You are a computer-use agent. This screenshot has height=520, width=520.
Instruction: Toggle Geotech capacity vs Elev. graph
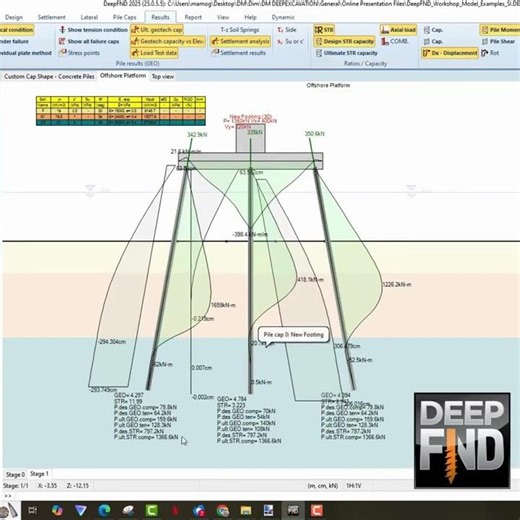168,42
